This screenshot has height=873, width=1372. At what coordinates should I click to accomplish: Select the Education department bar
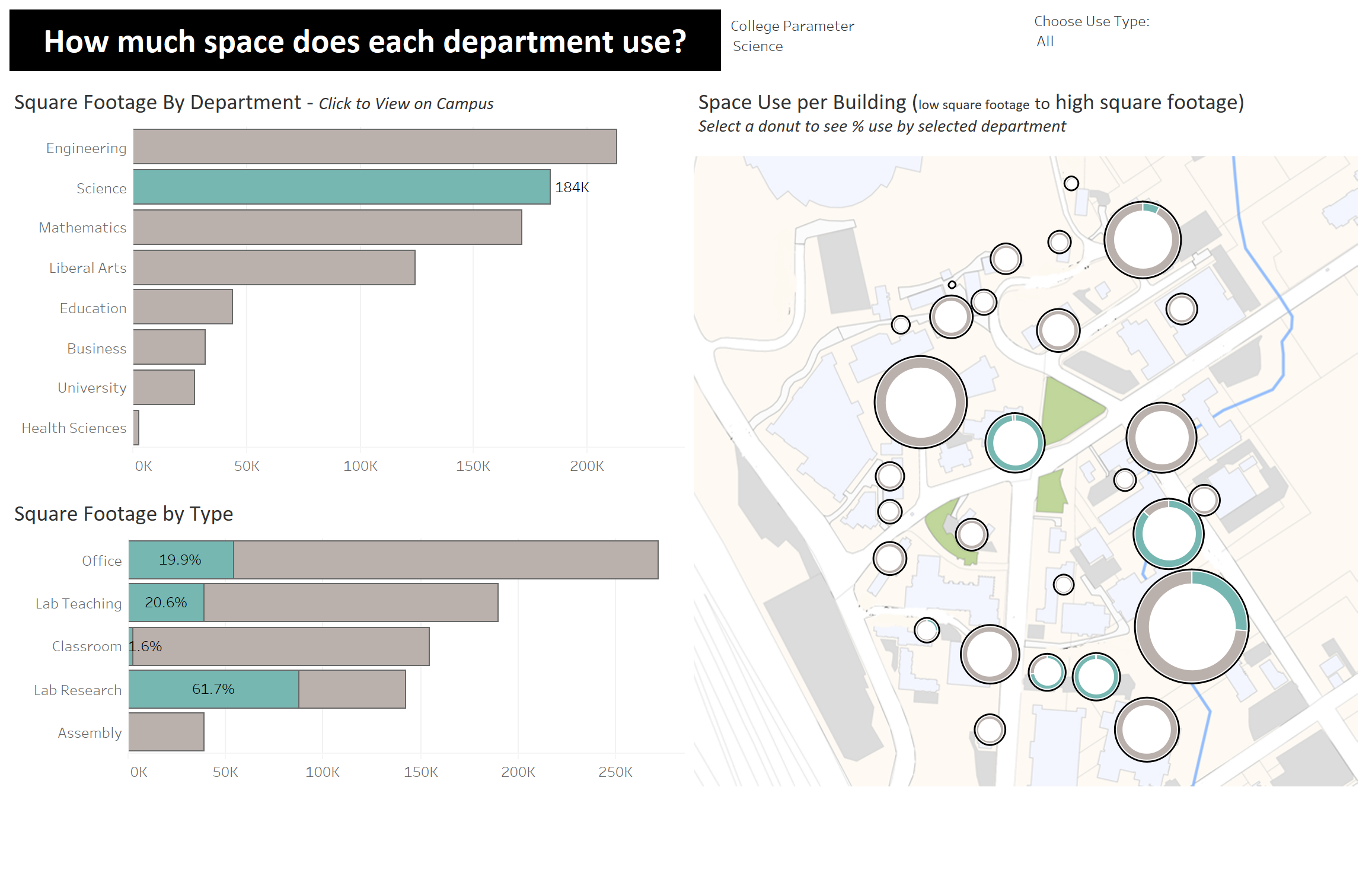tap(183, 307)
